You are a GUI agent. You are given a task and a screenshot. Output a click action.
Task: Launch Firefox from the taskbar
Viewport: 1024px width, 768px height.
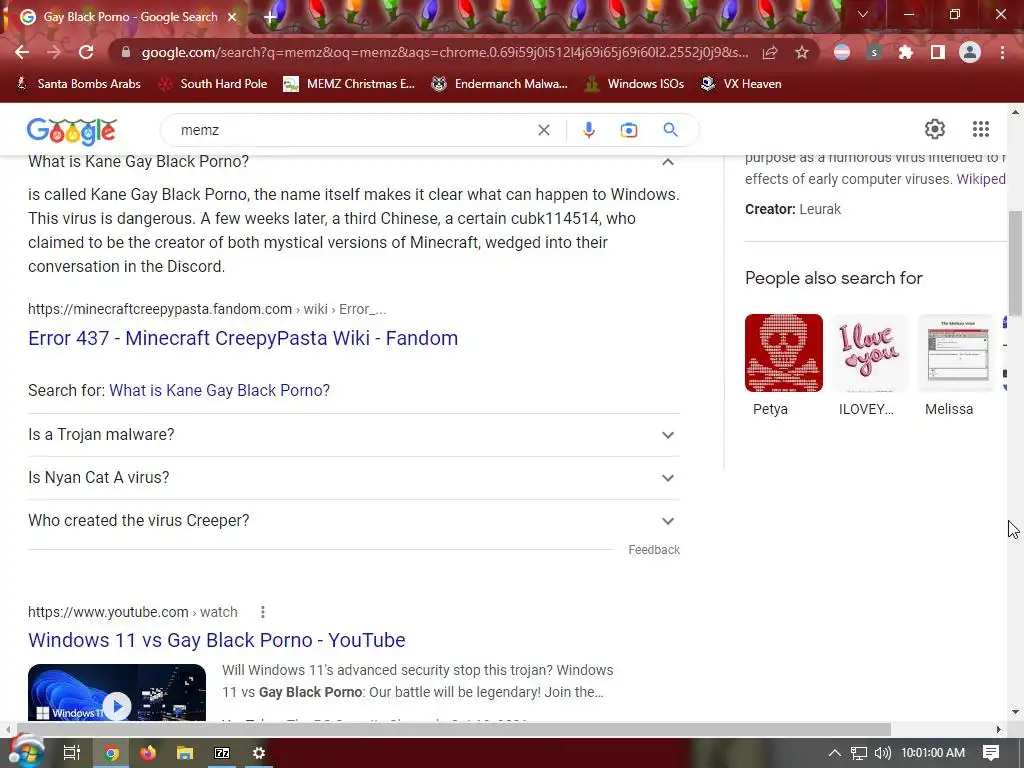point(148,753)
